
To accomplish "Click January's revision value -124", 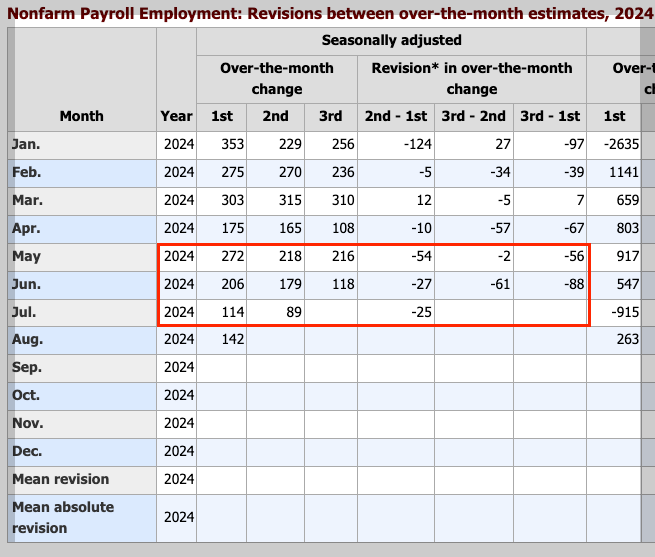I will pos(418,144).
